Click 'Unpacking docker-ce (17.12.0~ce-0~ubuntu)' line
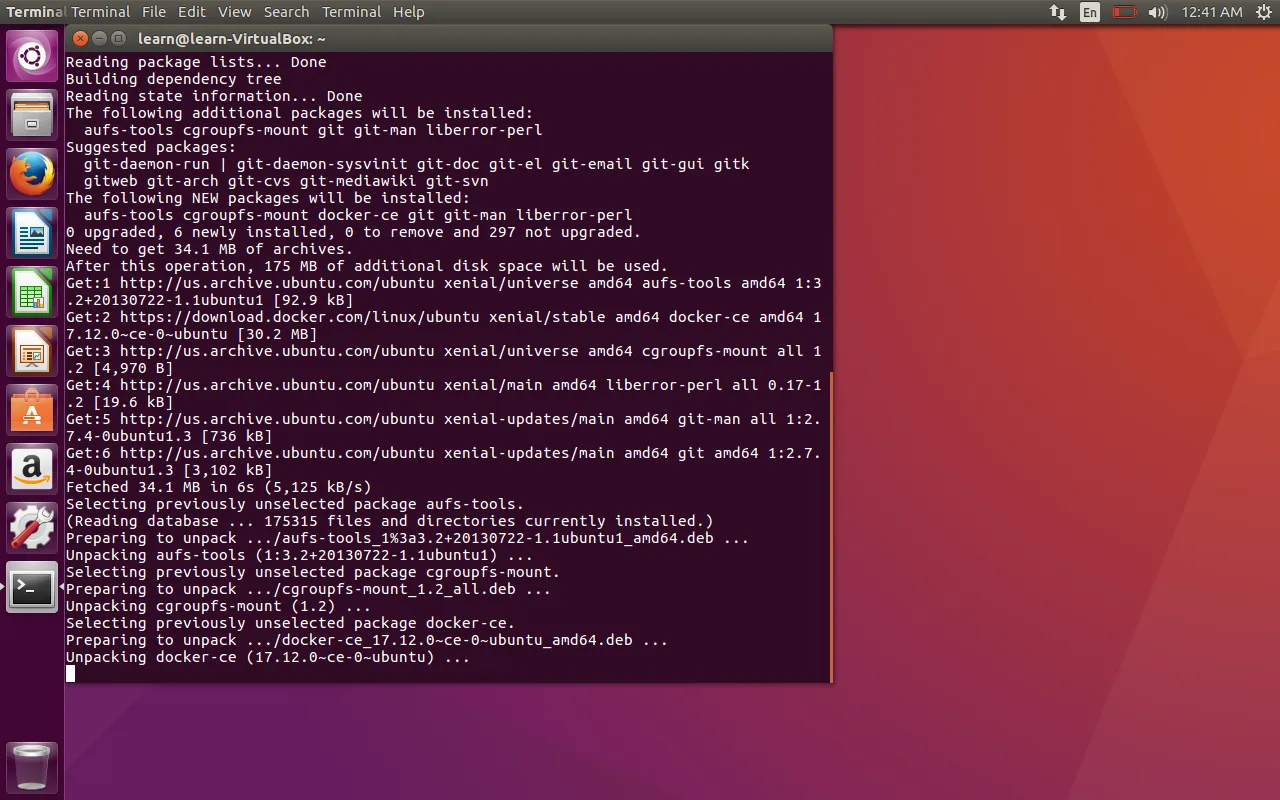 click(268, 657)
